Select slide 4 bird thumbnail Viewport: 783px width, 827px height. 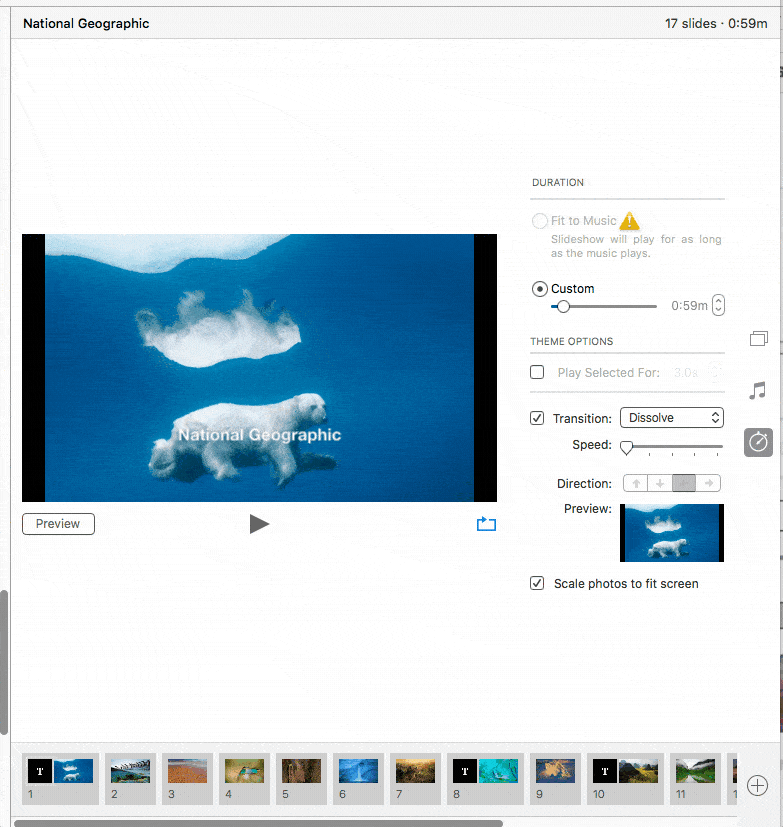pos(244,771)
